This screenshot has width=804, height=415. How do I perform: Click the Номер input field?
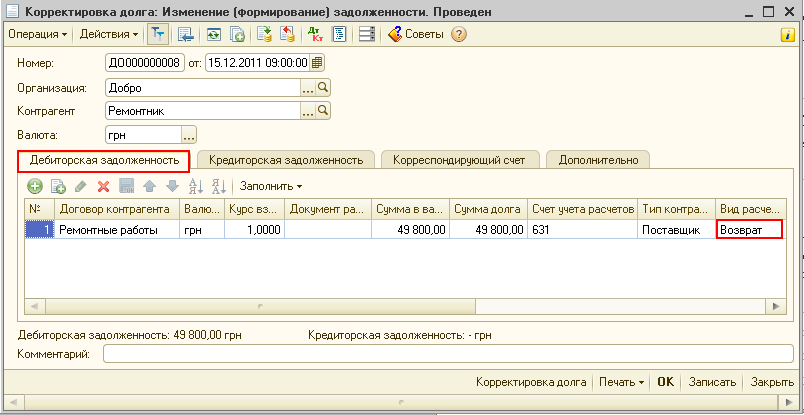[x=144, y=63]
